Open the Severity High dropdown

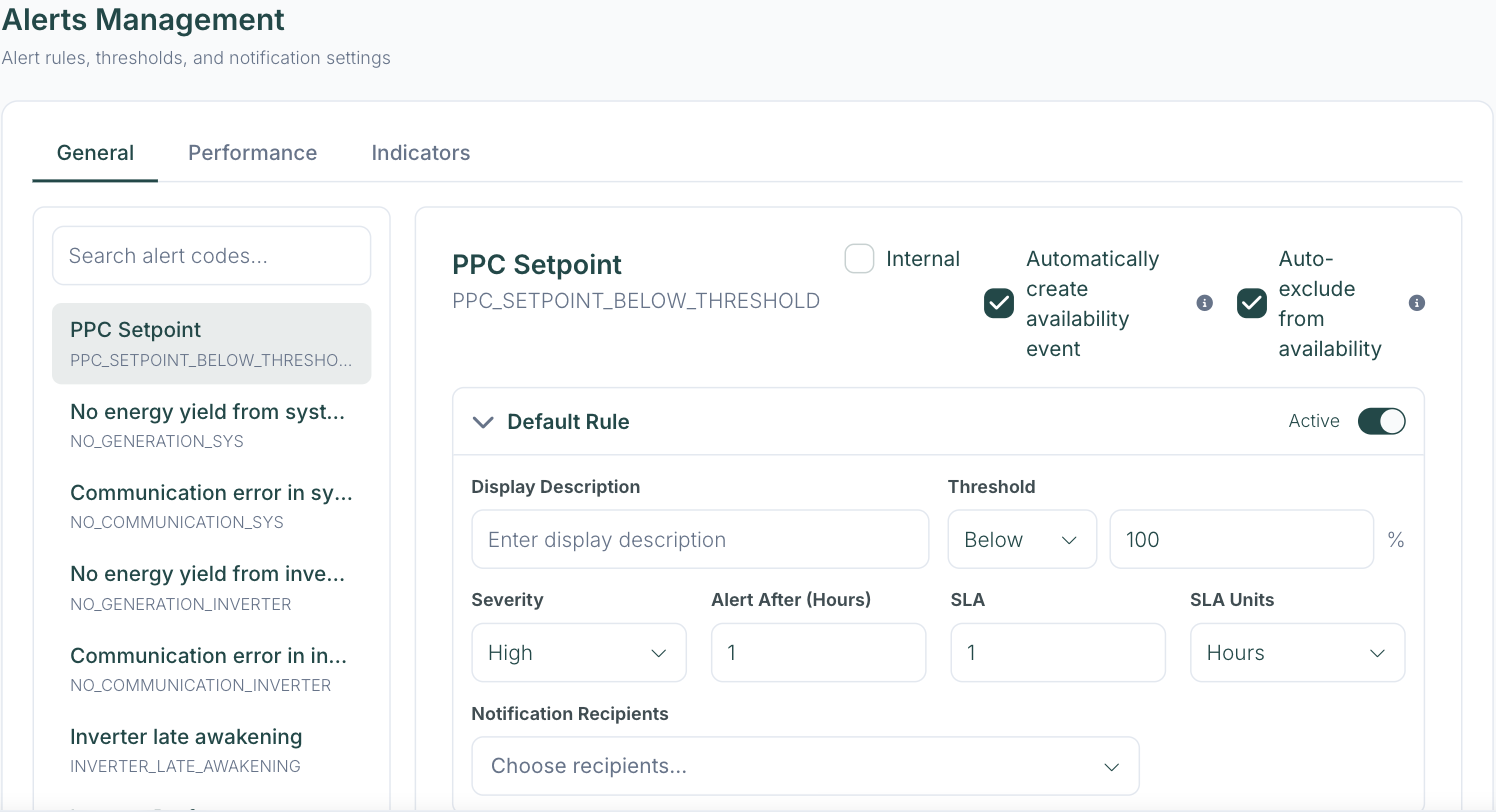579,653
